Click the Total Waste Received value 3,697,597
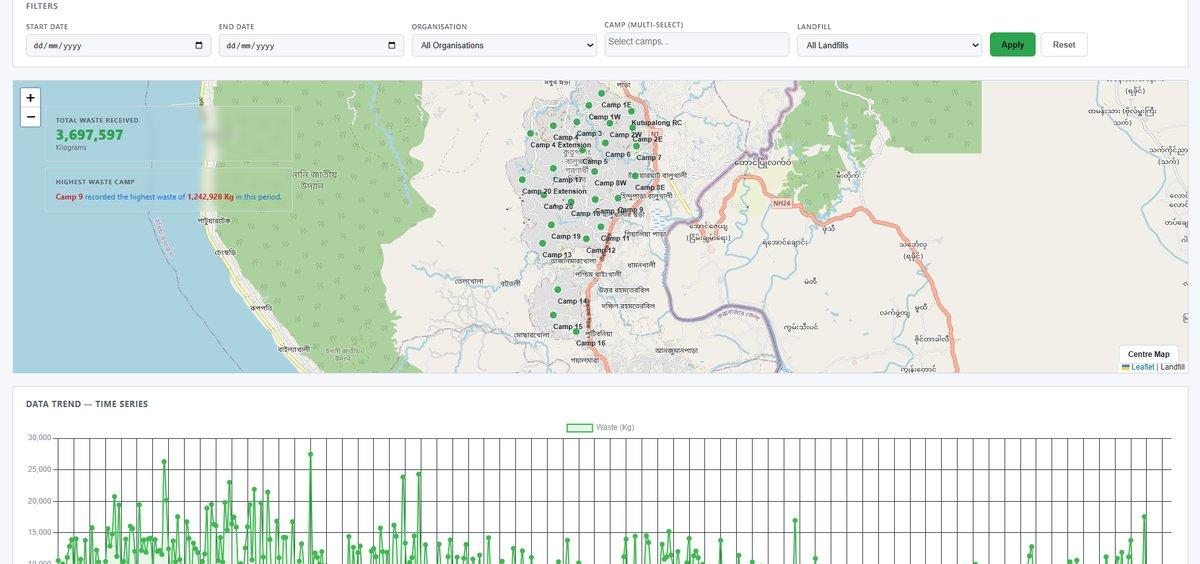 tap(90, 135)
